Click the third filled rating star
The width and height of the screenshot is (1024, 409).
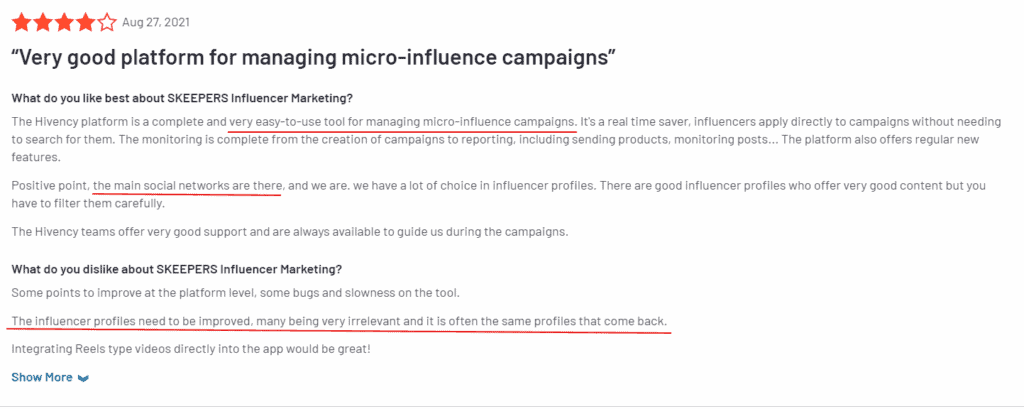[65, 23]
